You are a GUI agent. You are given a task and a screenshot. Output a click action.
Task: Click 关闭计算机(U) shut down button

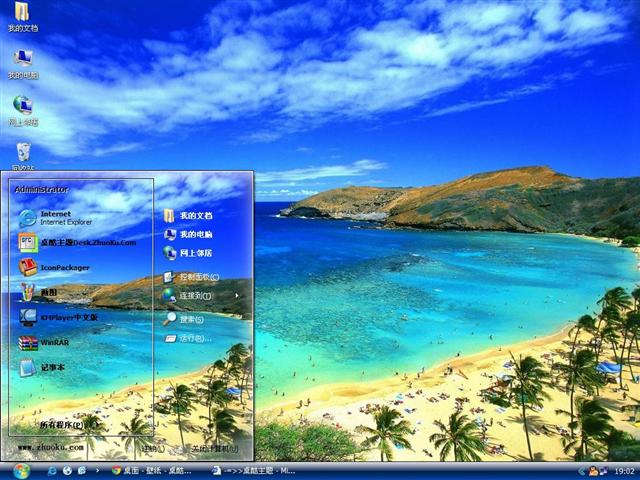[215, 449]
